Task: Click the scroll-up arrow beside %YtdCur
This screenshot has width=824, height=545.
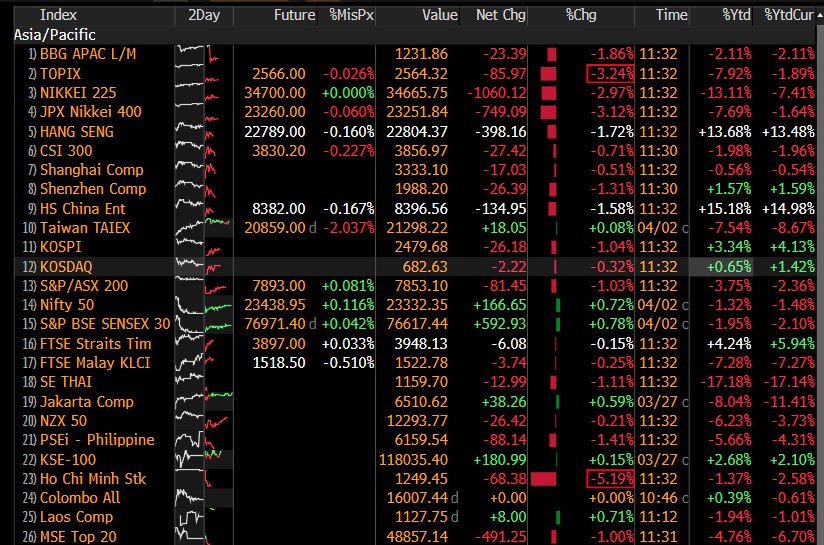Action: (819, 16)
